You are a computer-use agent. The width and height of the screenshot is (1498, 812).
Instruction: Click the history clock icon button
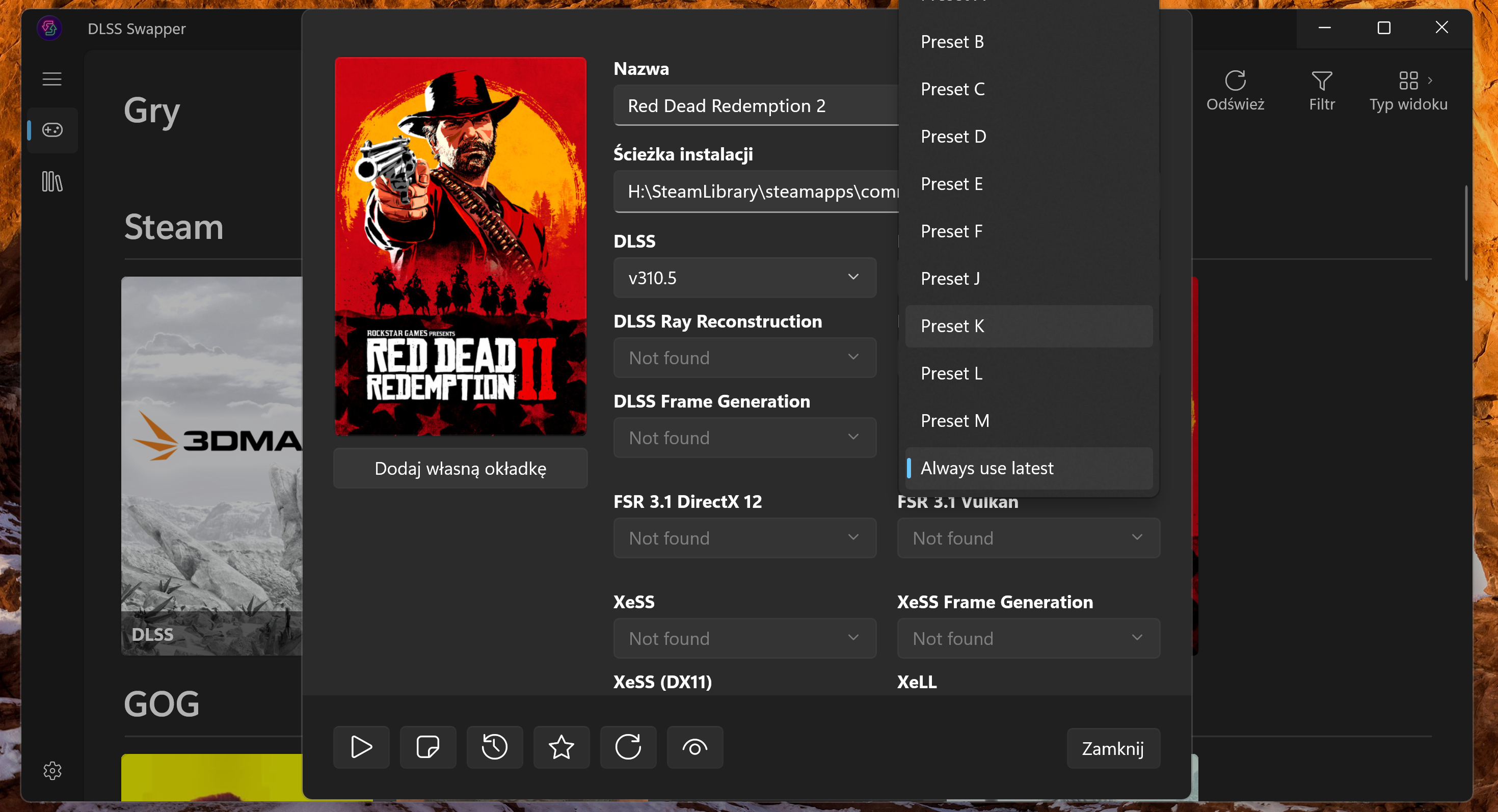tap(494, 747)
